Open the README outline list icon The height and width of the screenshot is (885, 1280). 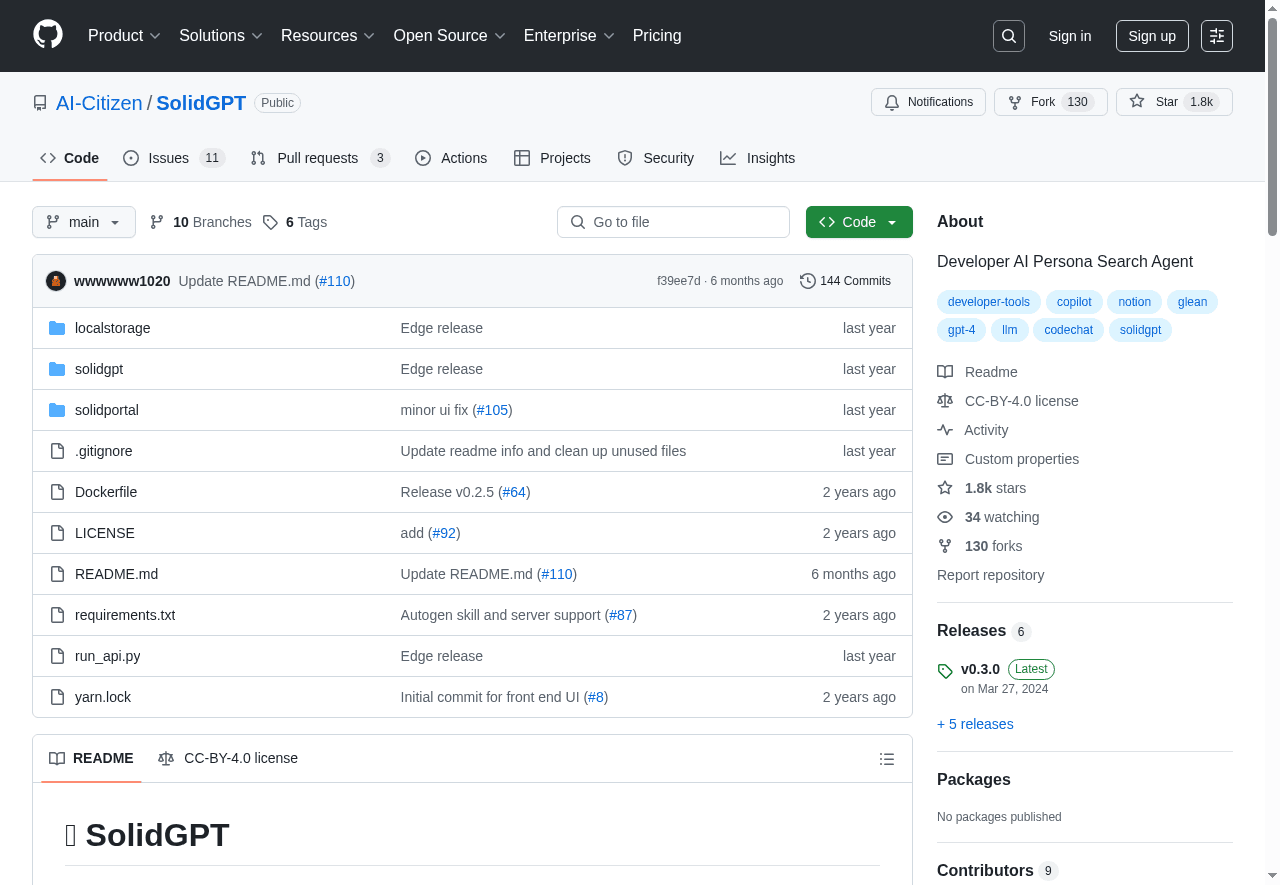click(x=886, y=759)
